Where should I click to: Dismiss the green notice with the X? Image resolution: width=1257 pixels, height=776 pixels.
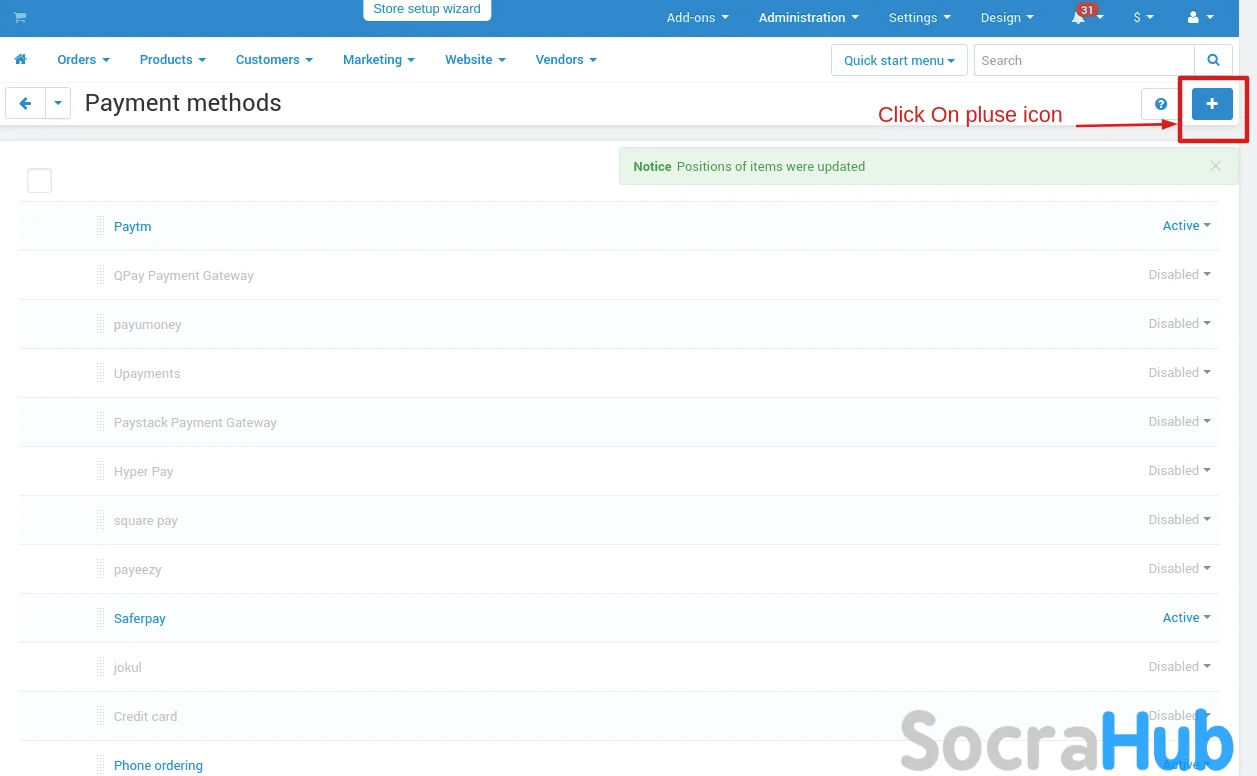click(x=1215, y=166)
